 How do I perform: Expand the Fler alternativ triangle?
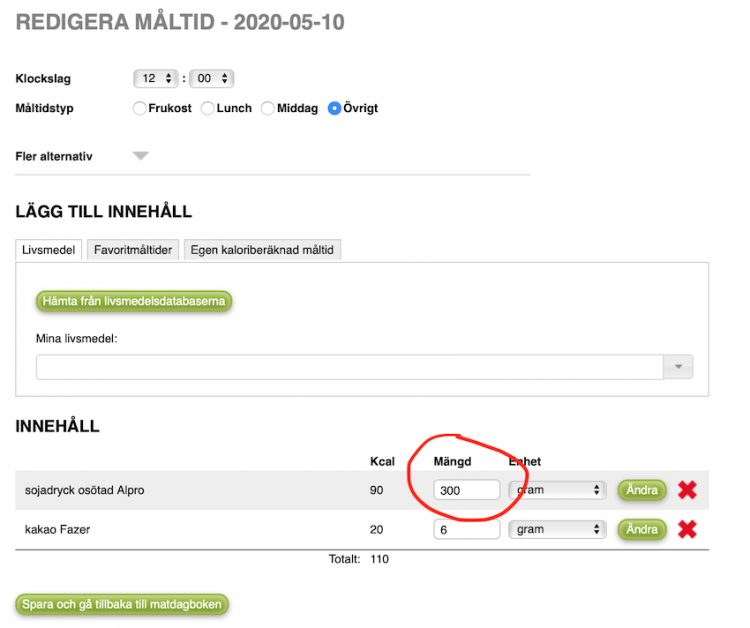click(141, 156)
